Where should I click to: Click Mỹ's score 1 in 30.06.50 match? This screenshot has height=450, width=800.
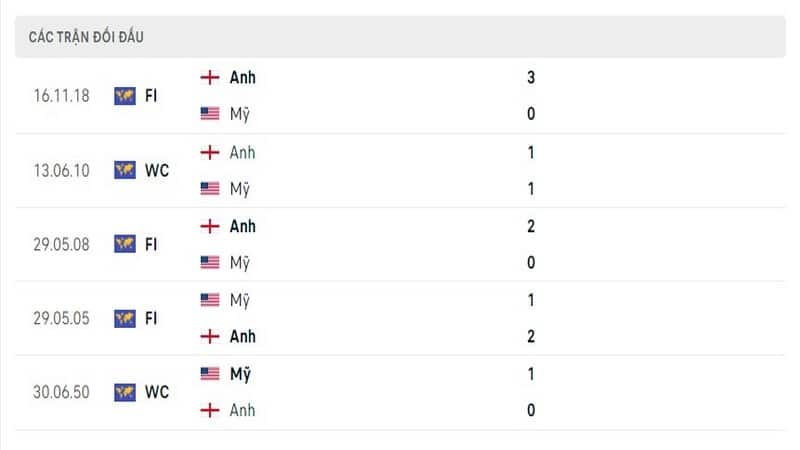(x=531, y=374)
